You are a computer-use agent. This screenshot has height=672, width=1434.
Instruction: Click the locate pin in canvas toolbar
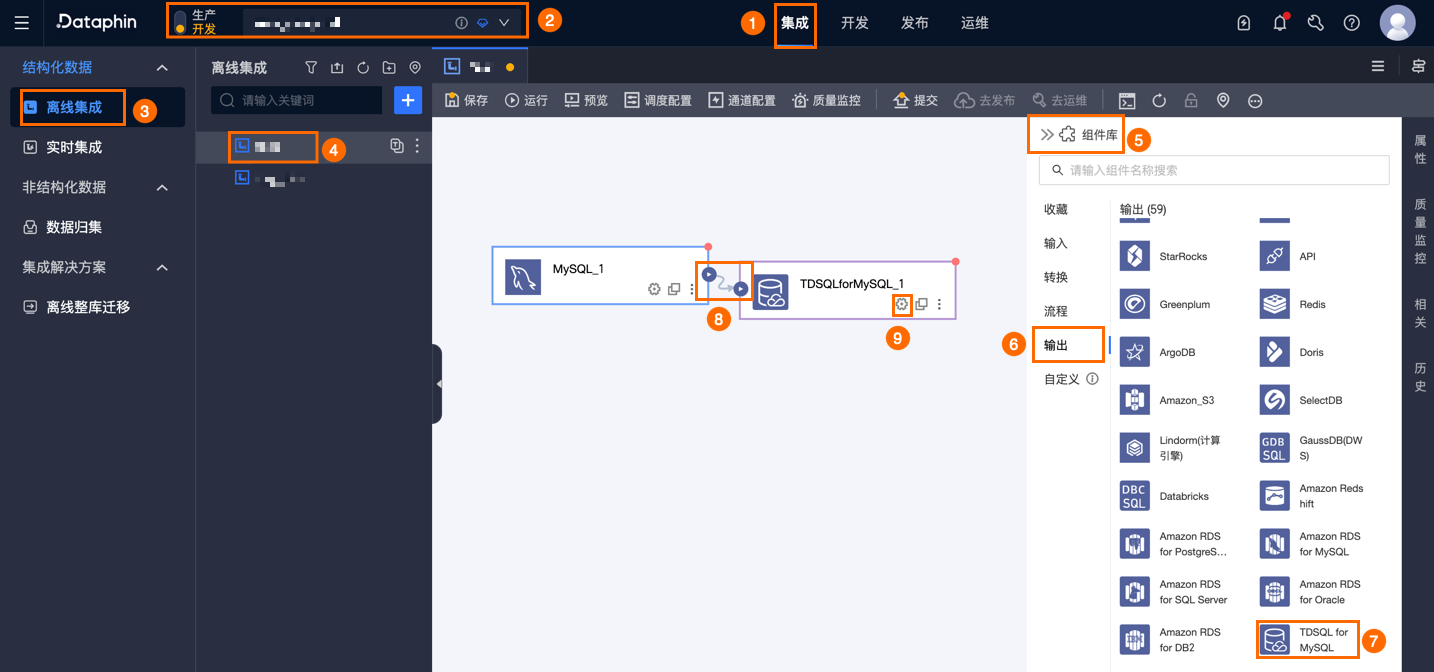tap(1223, 100)
